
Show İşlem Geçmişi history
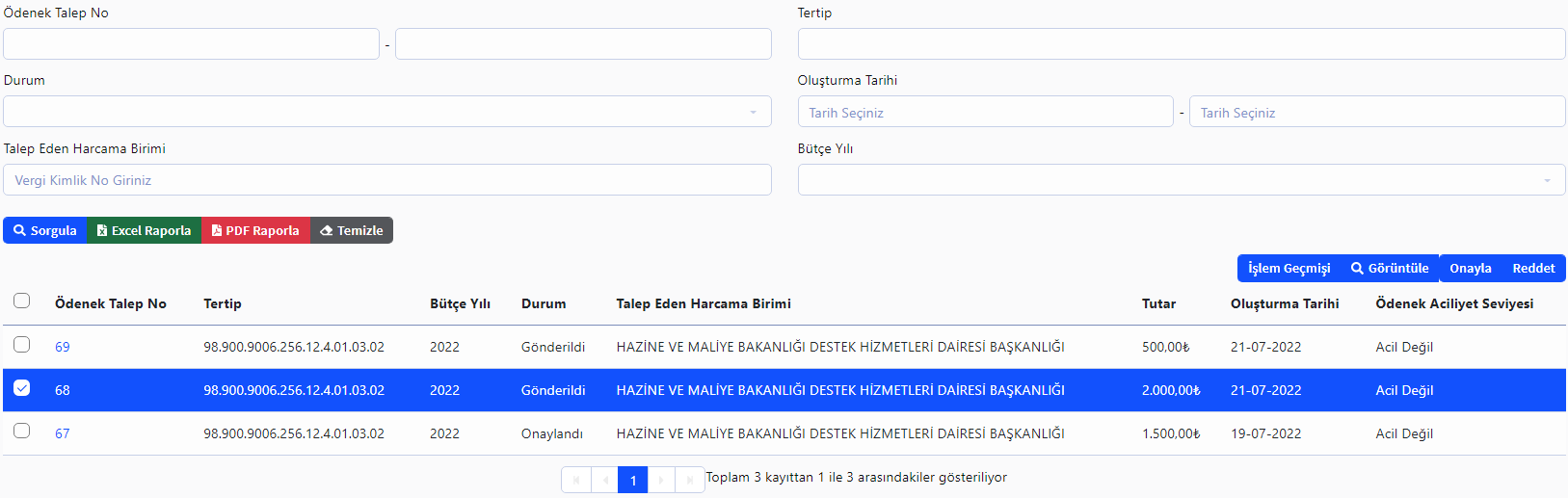pyautogui.click(x=1289, y=268)
